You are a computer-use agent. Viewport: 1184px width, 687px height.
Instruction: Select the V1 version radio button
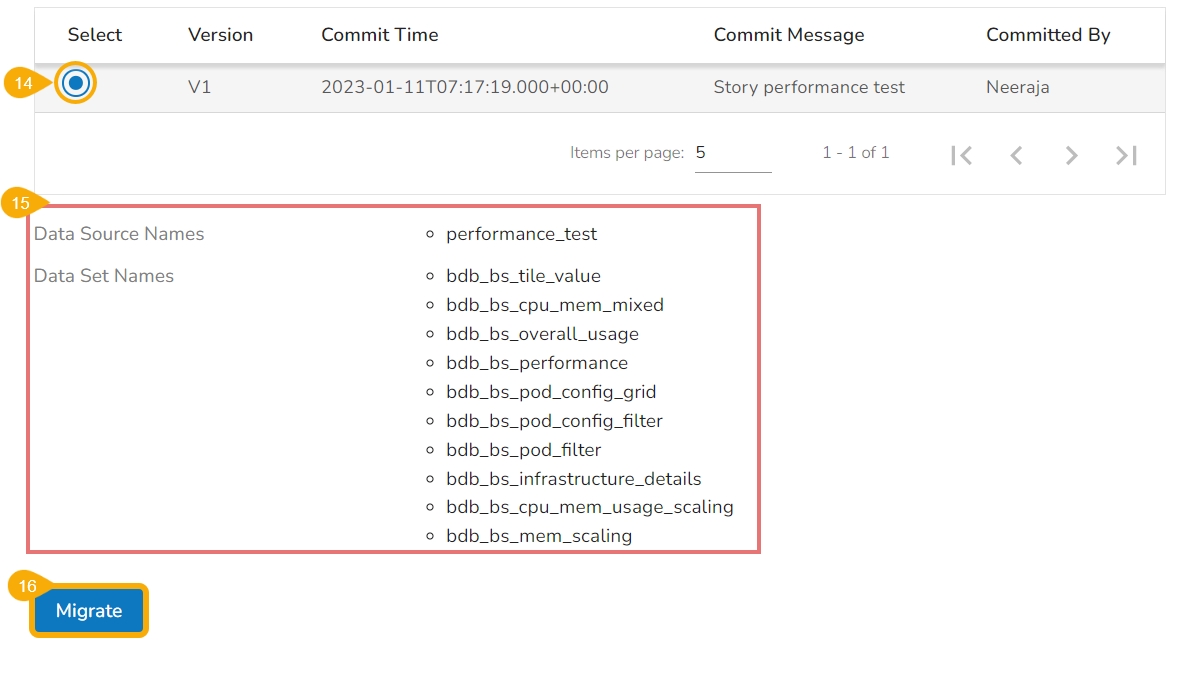pos(75,84)
